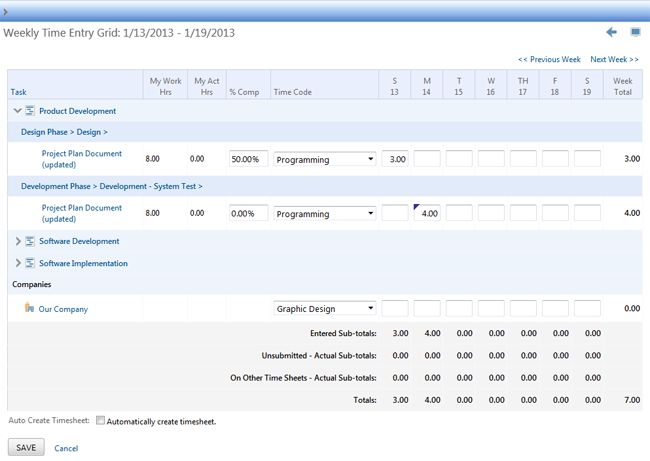Click Thursday 17 field in Development Phase row
Viewport: 650px width, 461px height.
(x=523, y=213)
